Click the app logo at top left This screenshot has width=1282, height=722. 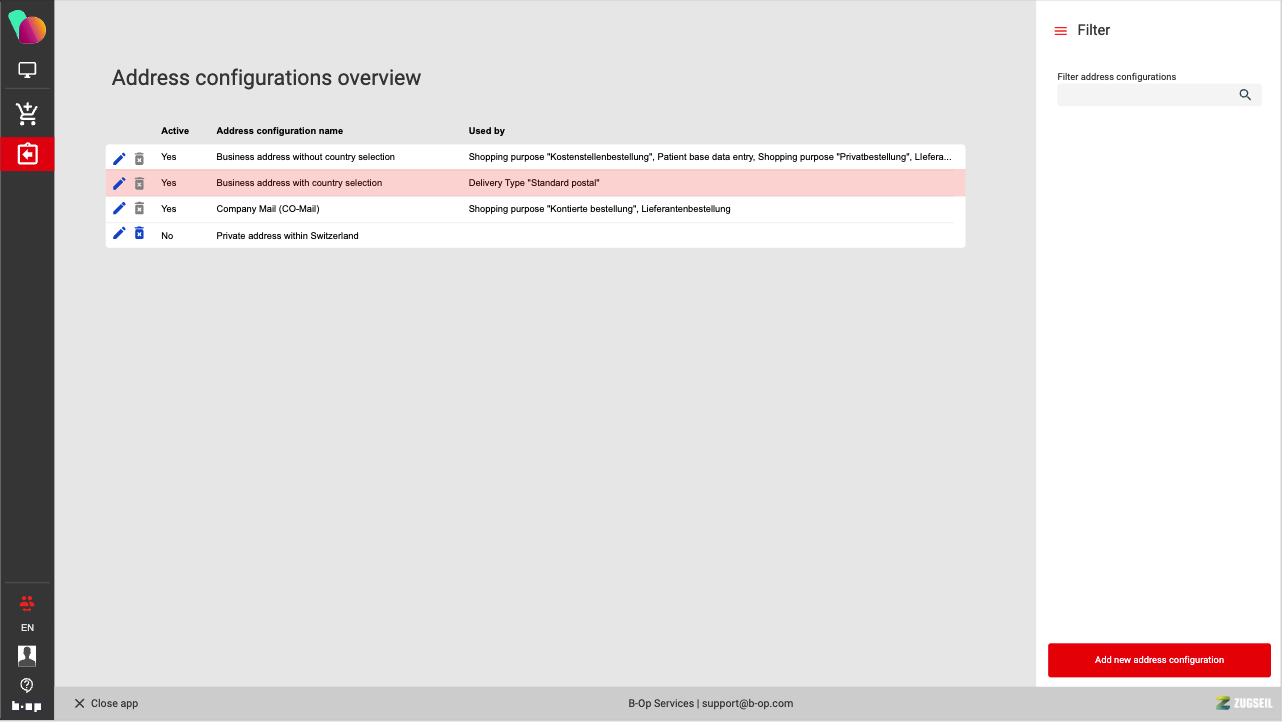27,27
